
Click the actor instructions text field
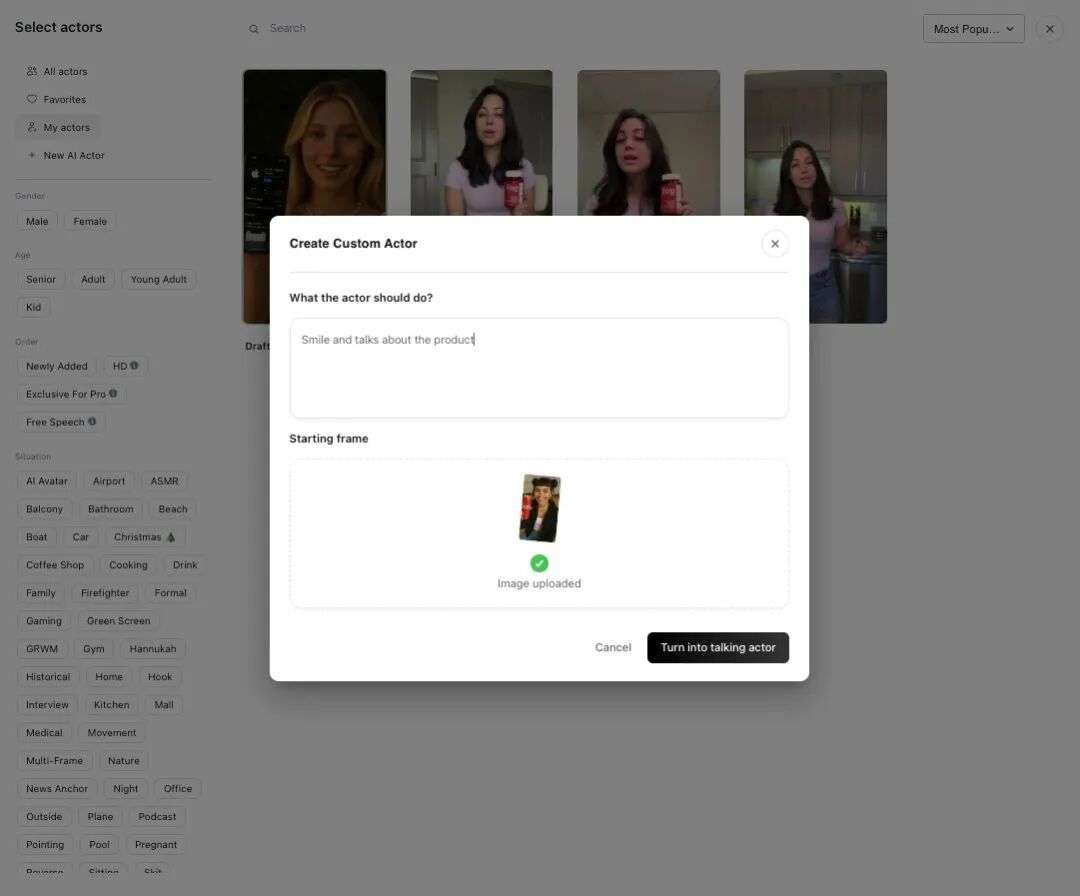coord(539,368)
